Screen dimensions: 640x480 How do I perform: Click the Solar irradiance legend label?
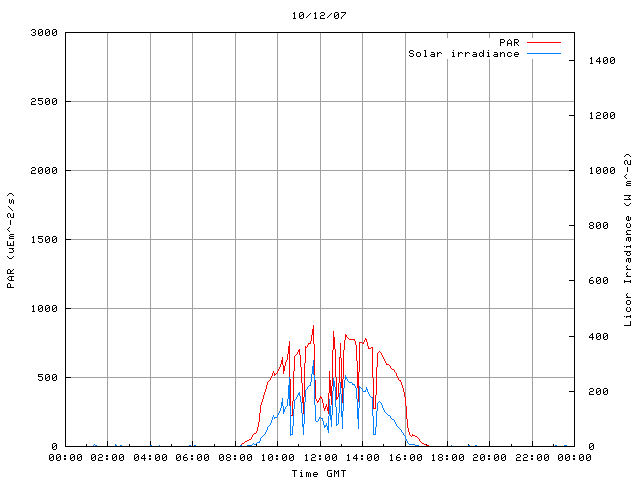pos(464,53)
